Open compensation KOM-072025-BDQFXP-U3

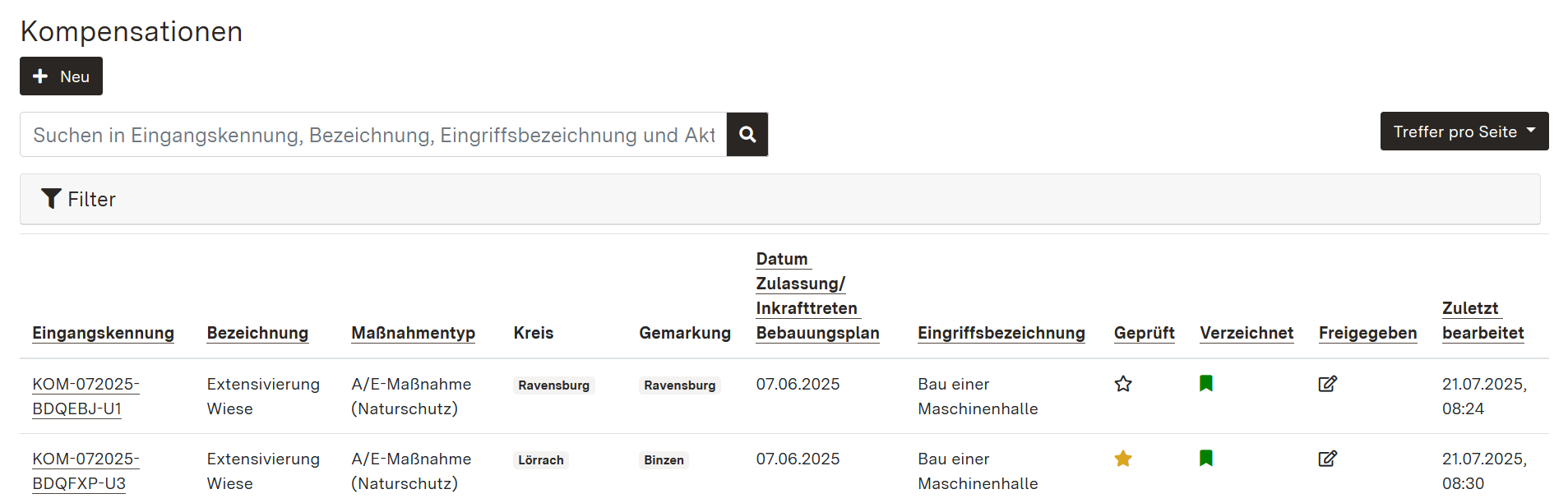tap(86, 471)
